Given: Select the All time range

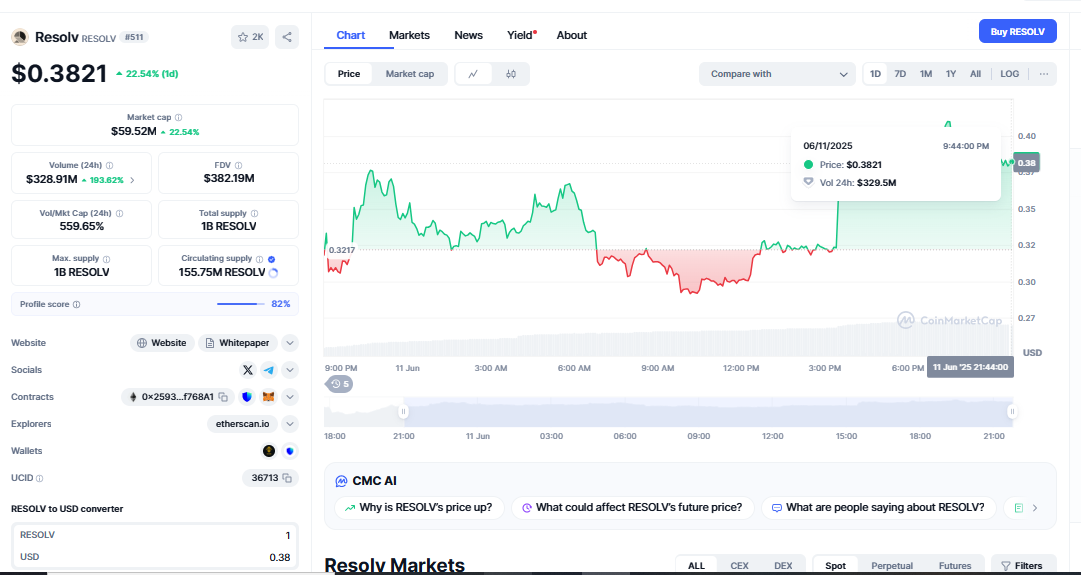Looking at the screenshot, I should coord(975,74).
